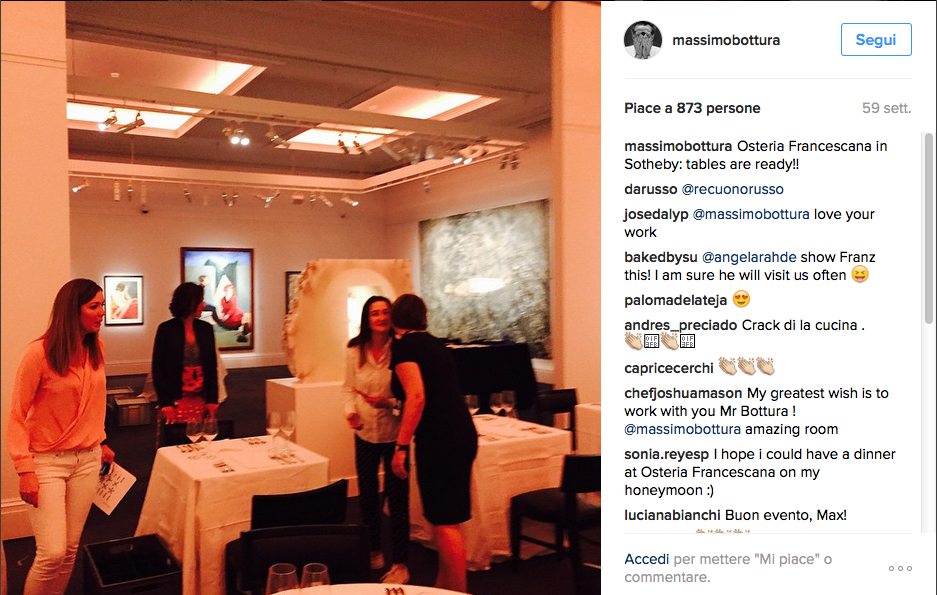Viewport: 937px width, 595px height.
Task: Show who liked: Piace a 873 persone
Action: click(692, 108)
